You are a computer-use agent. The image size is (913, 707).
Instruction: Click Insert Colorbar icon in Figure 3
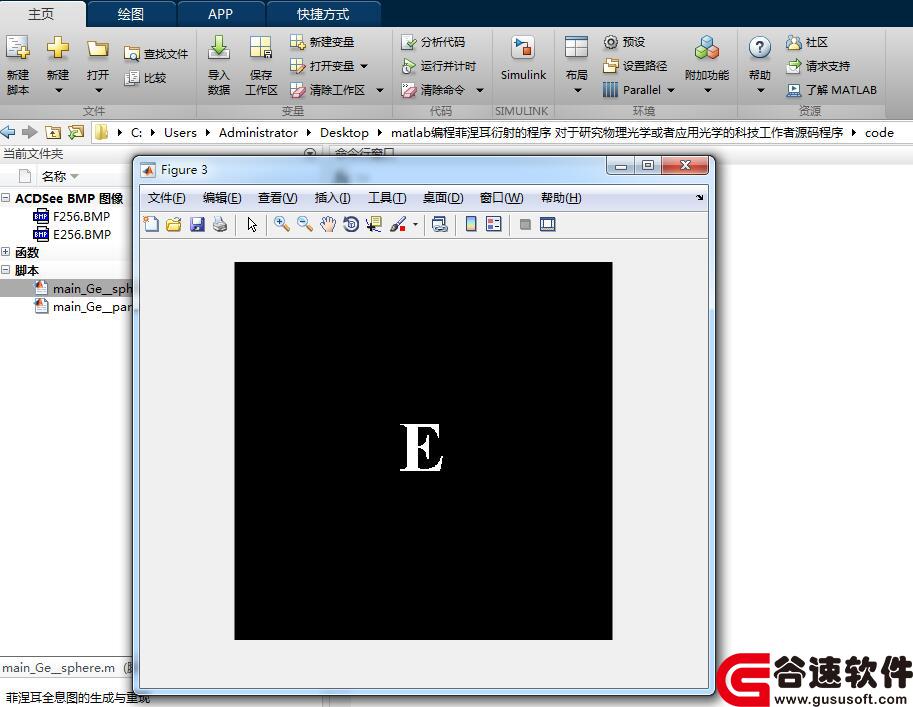(471, 224)
